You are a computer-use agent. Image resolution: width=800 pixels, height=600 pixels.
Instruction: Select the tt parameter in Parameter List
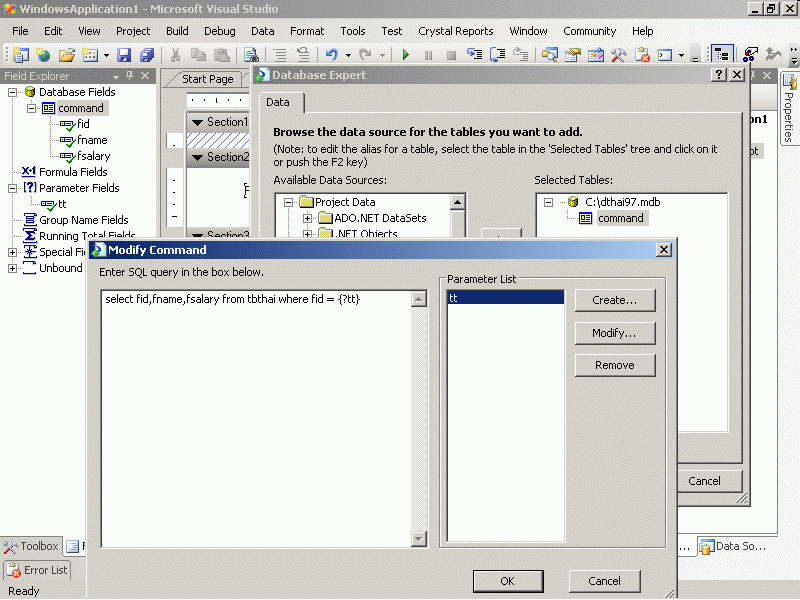(x=505, y=298)
